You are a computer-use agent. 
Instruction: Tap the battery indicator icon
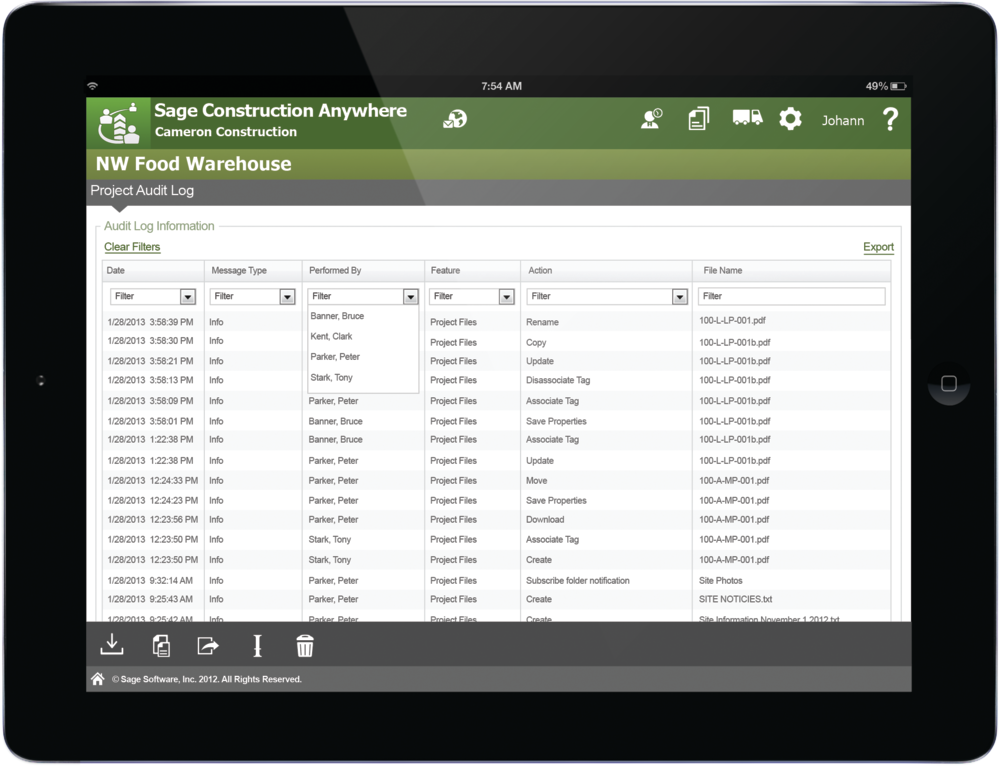(899, 85)
